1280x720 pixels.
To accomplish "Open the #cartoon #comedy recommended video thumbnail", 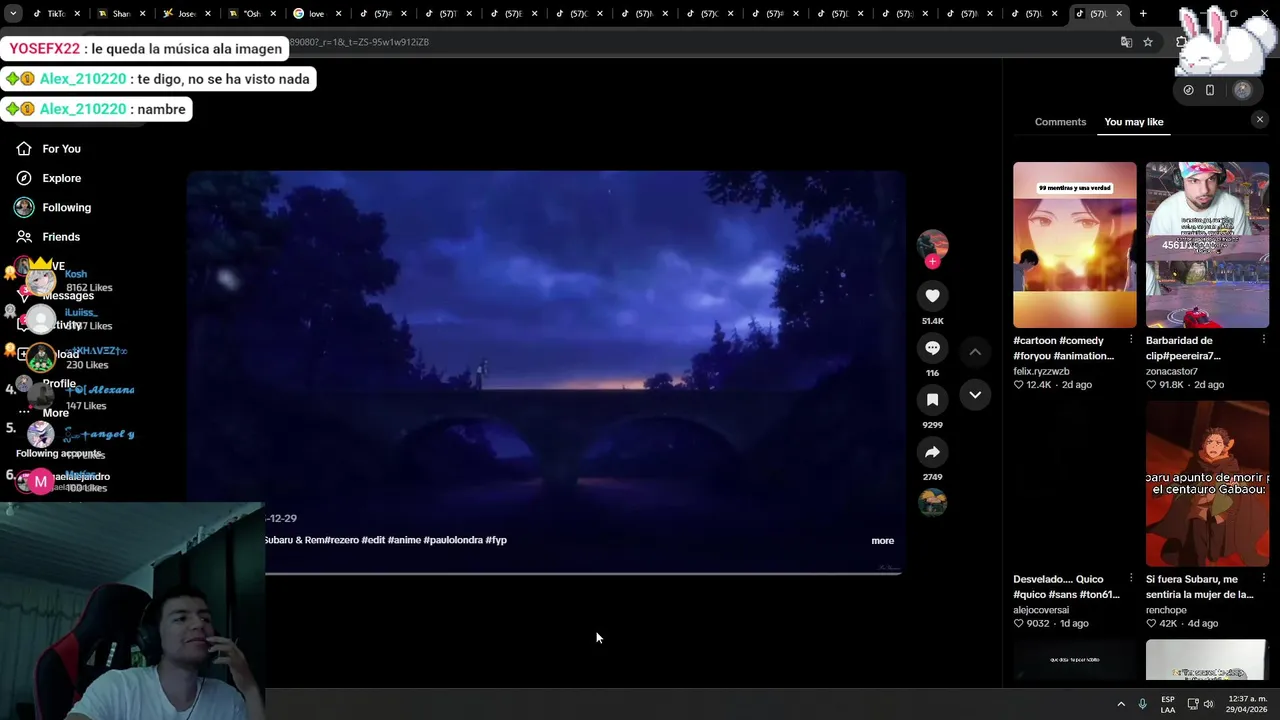I will click(1074, 245).
